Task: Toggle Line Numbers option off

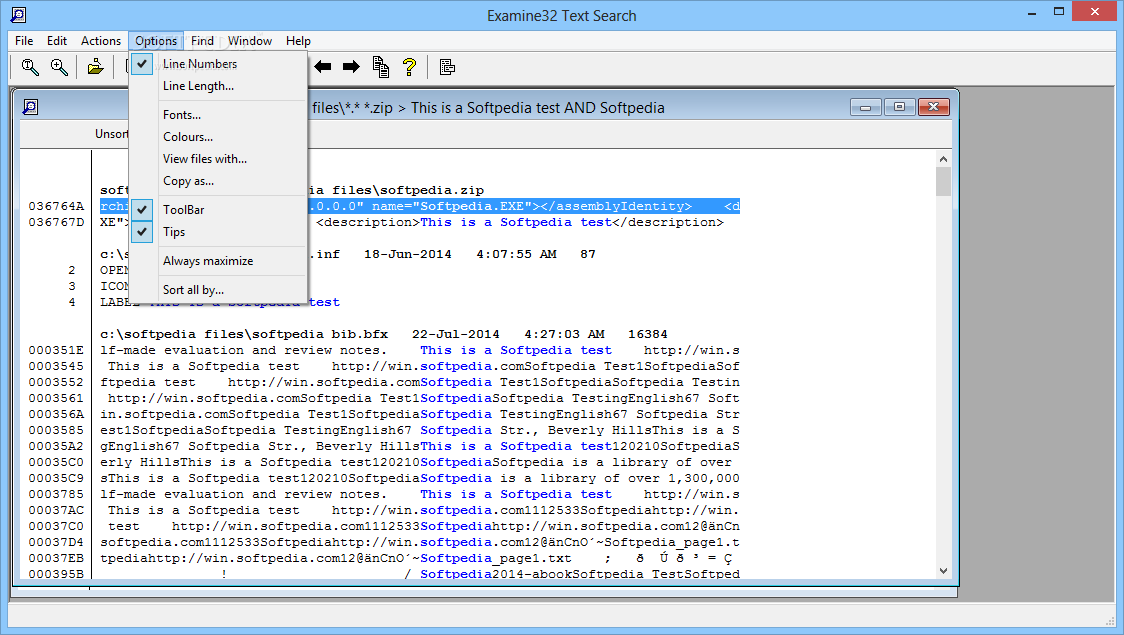Action: (218, 64)
